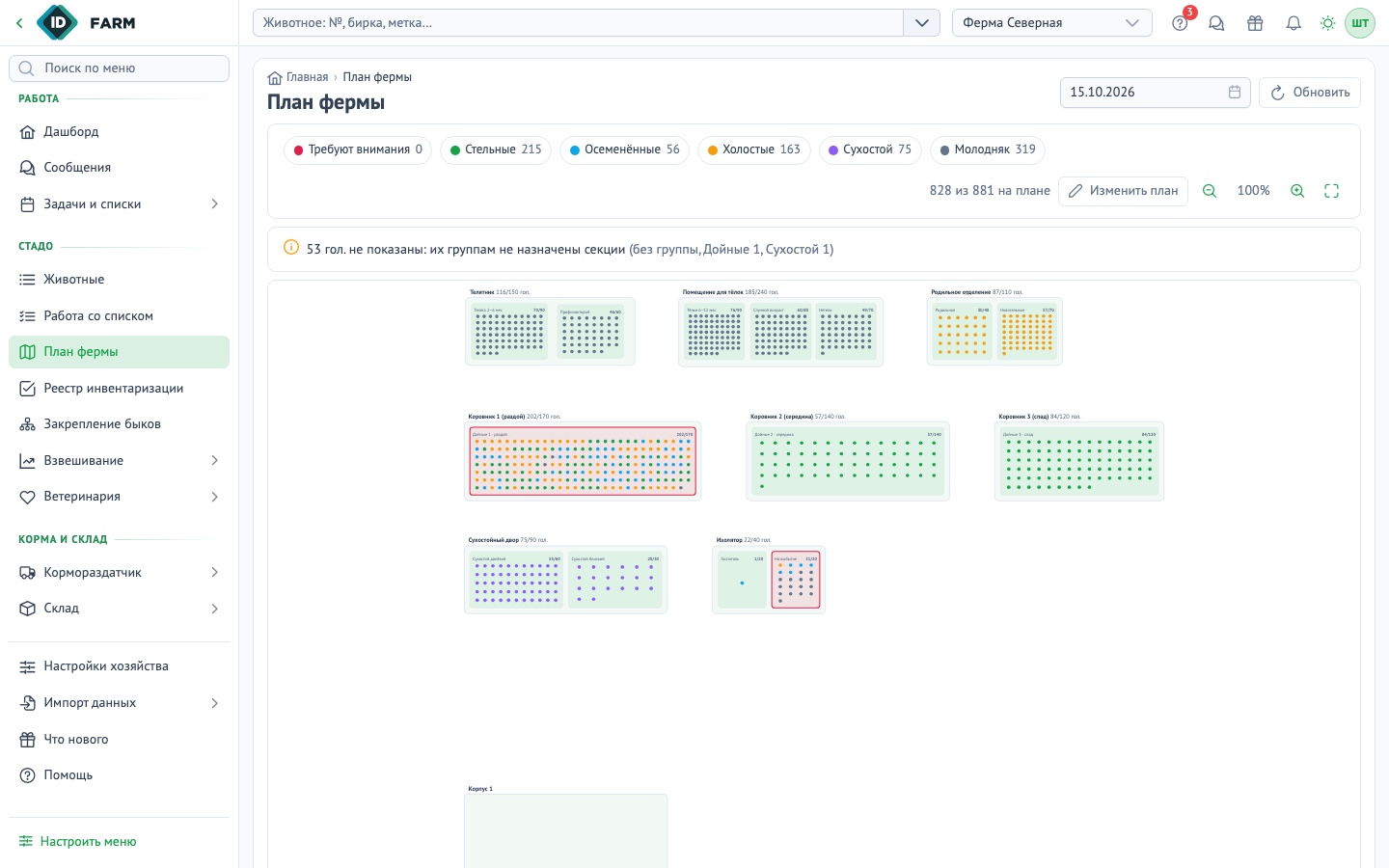The width and height of the screenshot is (1389, 868).
Task: Open calendar icon in date field
Action: 1235,93
